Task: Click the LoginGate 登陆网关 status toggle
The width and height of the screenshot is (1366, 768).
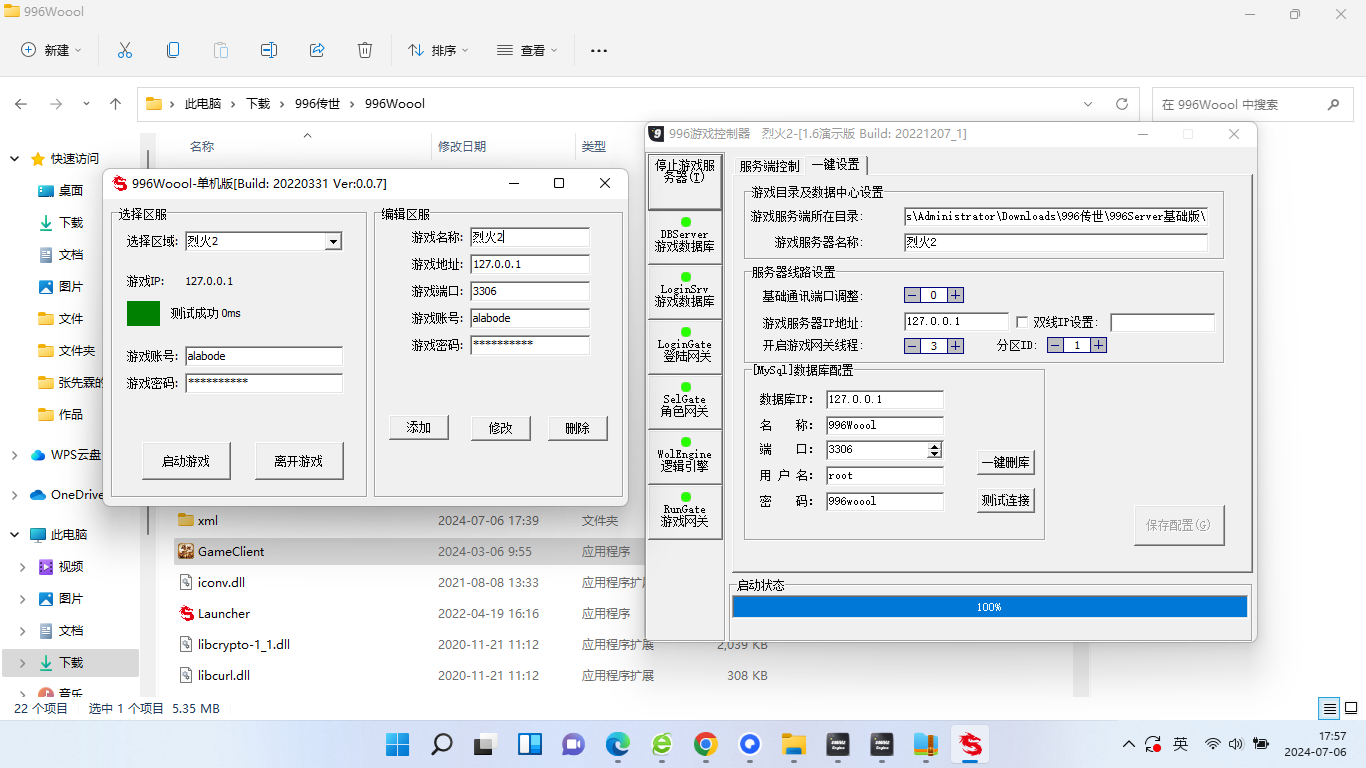Action: [x=685, y=348]
